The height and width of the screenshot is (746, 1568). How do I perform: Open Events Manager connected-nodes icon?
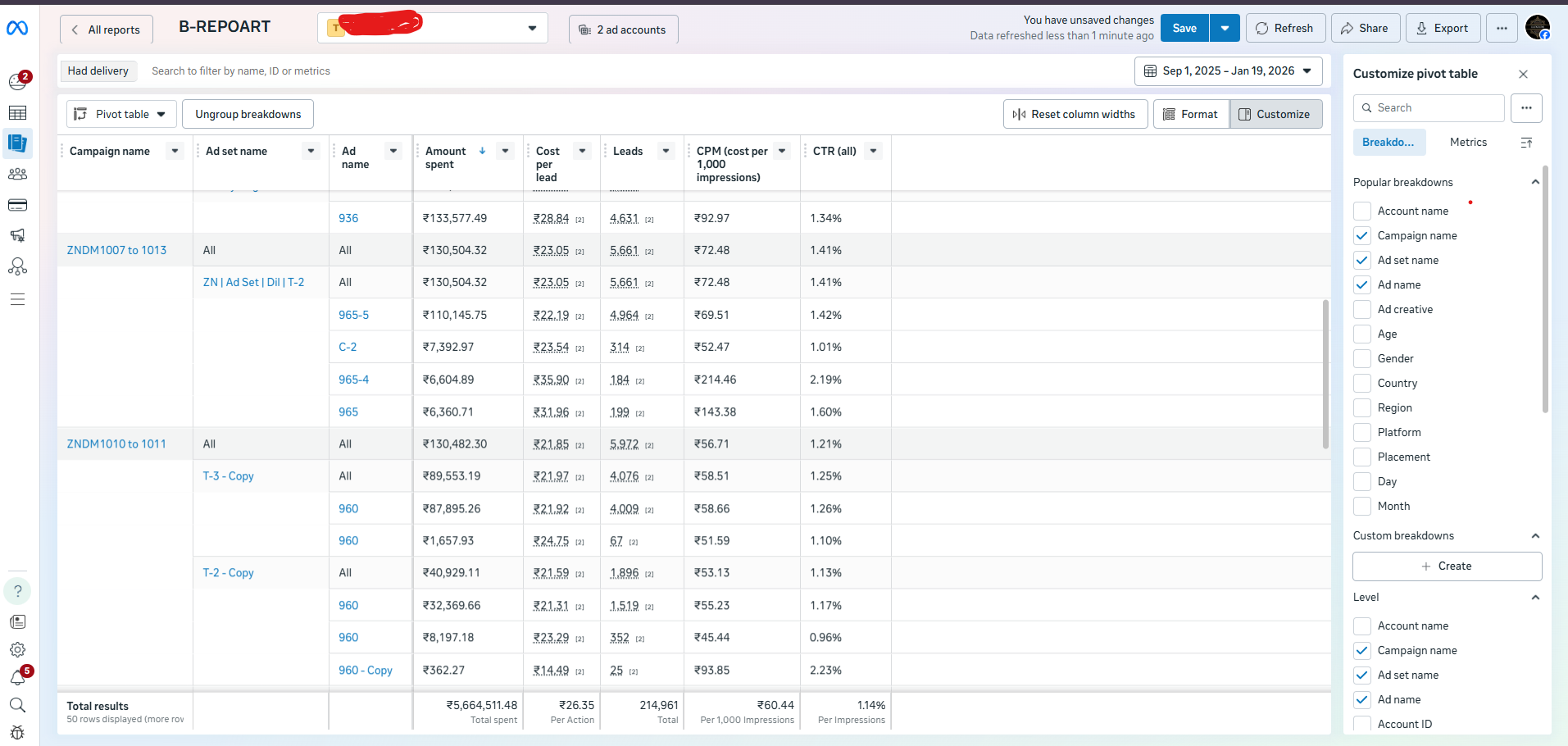[x=17, y=266]
